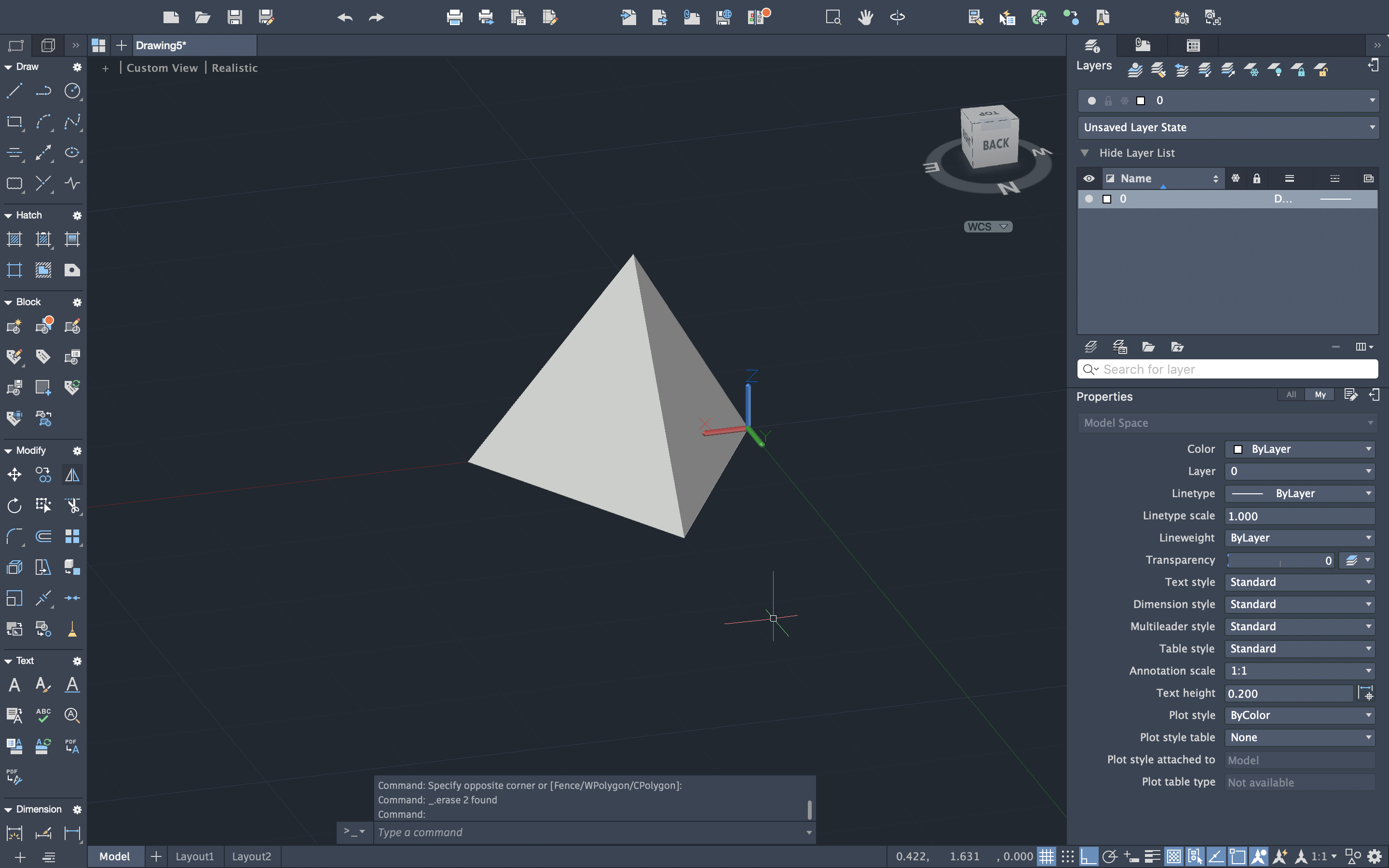Select the Ellipse draw tool
Screen dimensions: 1389x868
coord(72,152)
